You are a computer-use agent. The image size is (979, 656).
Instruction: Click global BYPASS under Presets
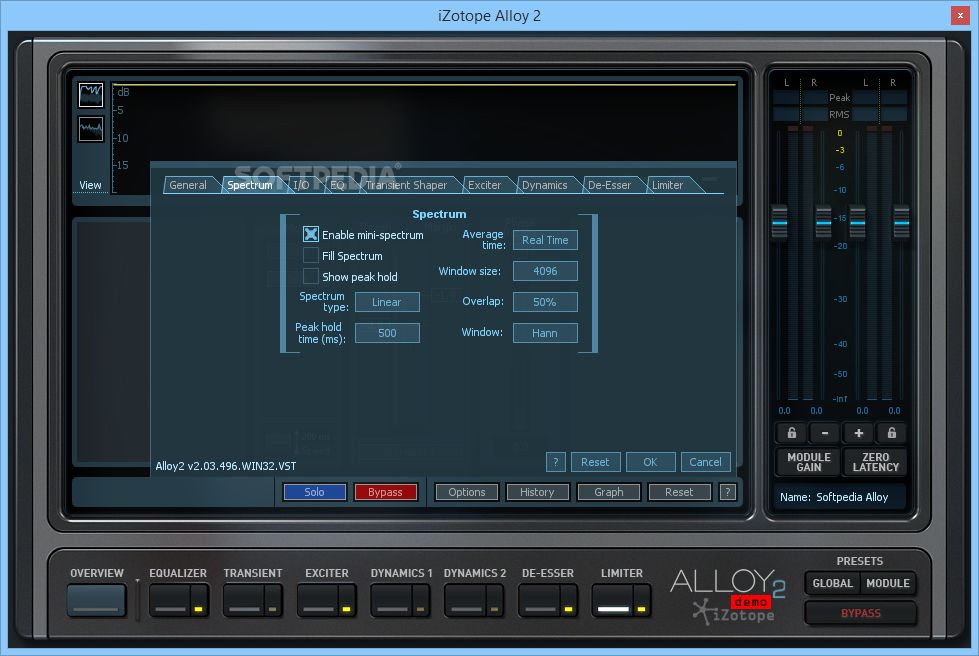(x=860, y=613)
